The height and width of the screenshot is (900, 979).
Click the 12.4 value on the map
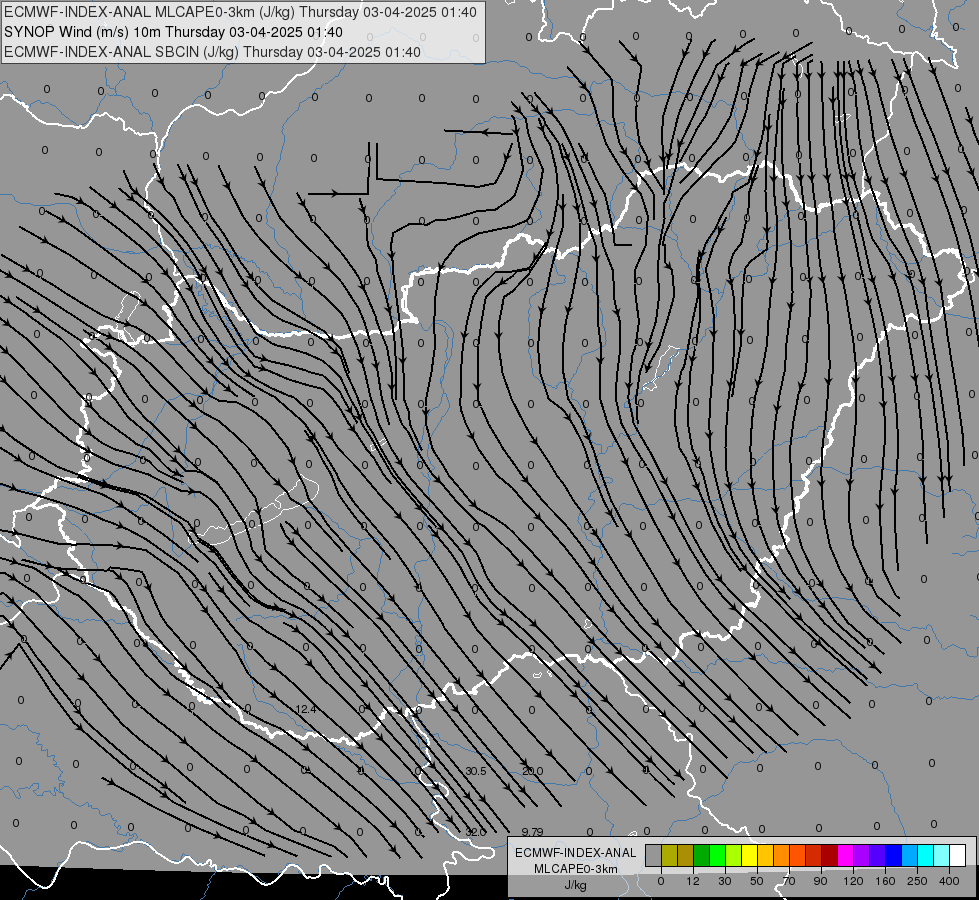[306, 710]
